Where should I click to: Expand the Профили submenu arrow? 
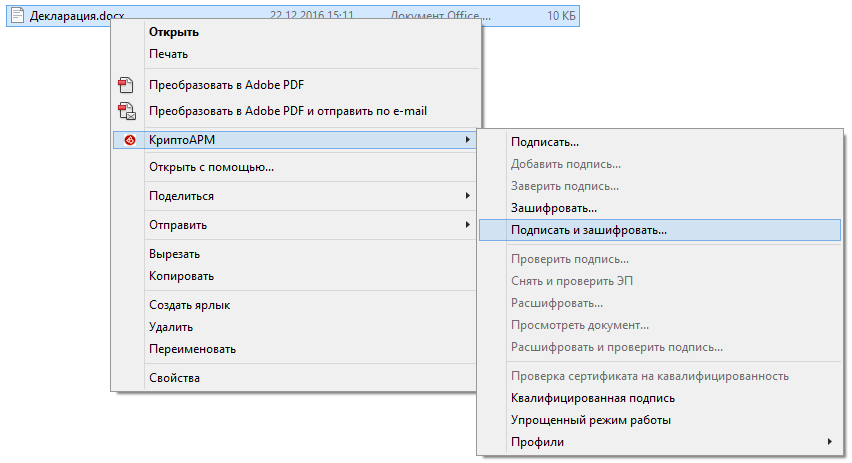830,442
